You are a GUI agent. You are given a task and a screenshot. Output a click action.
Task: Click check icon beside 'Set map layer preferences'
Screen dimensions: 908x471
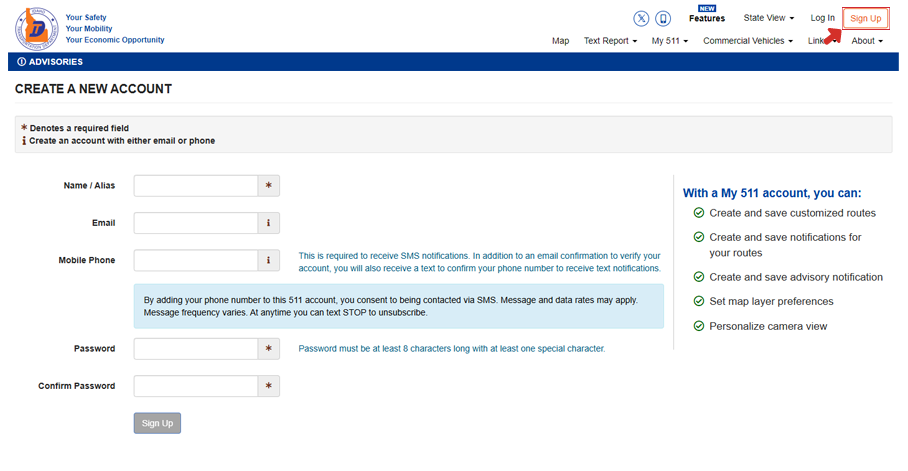click(x=699, y=301)
